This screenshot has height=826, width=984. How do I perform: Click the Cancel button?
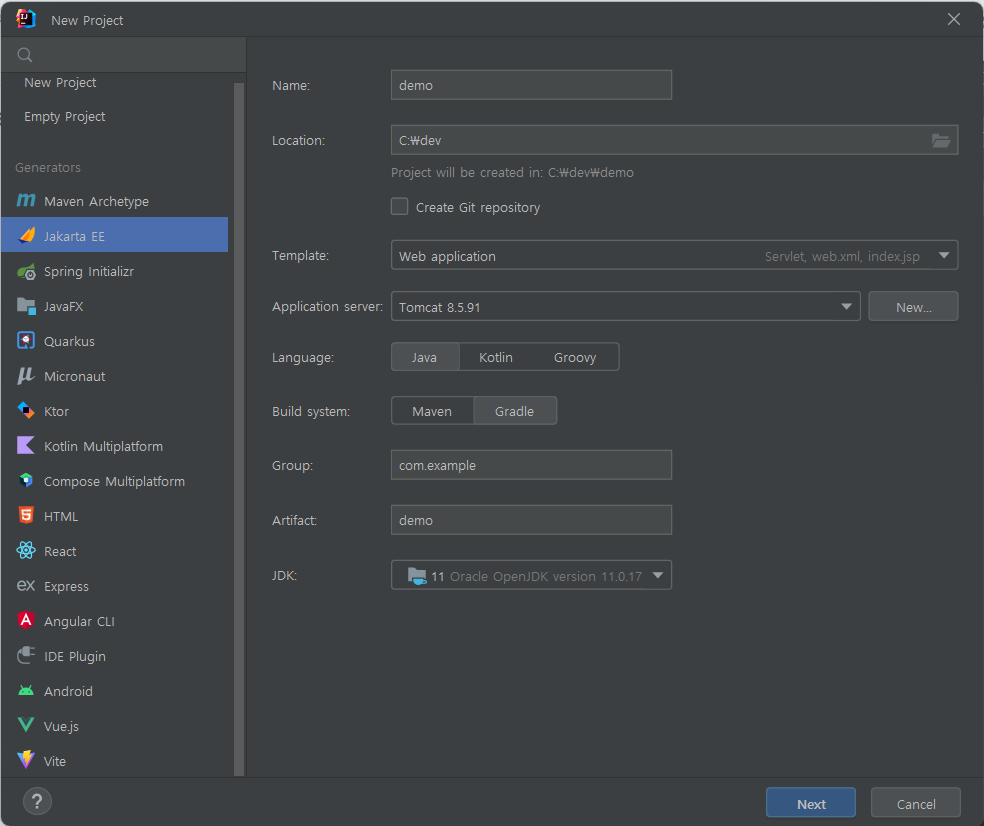tap(916, 803)
